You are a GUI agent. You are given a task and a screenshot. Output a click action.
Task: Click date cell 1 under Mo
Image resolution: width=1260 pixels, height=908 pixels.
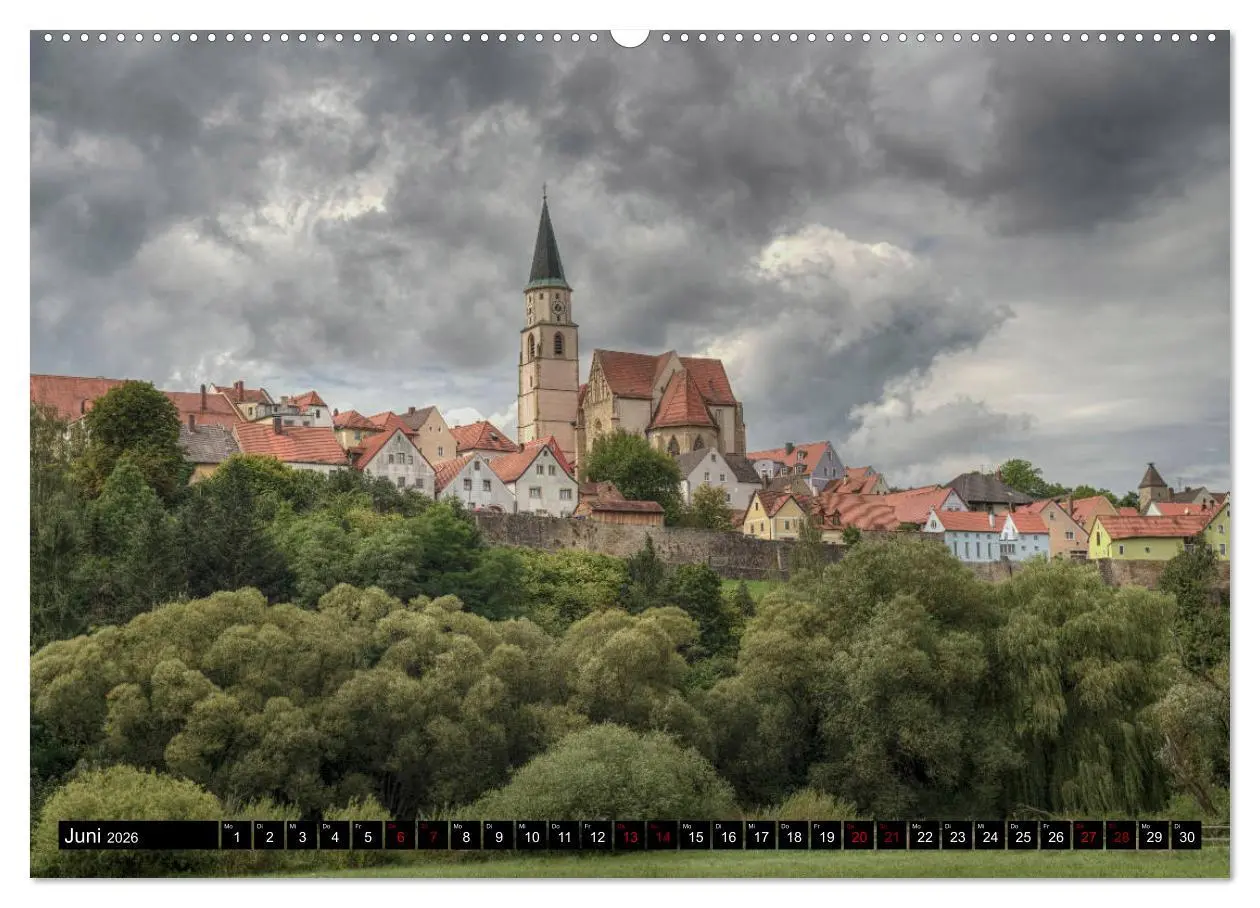pyautogui.click(x=239, y=838)
